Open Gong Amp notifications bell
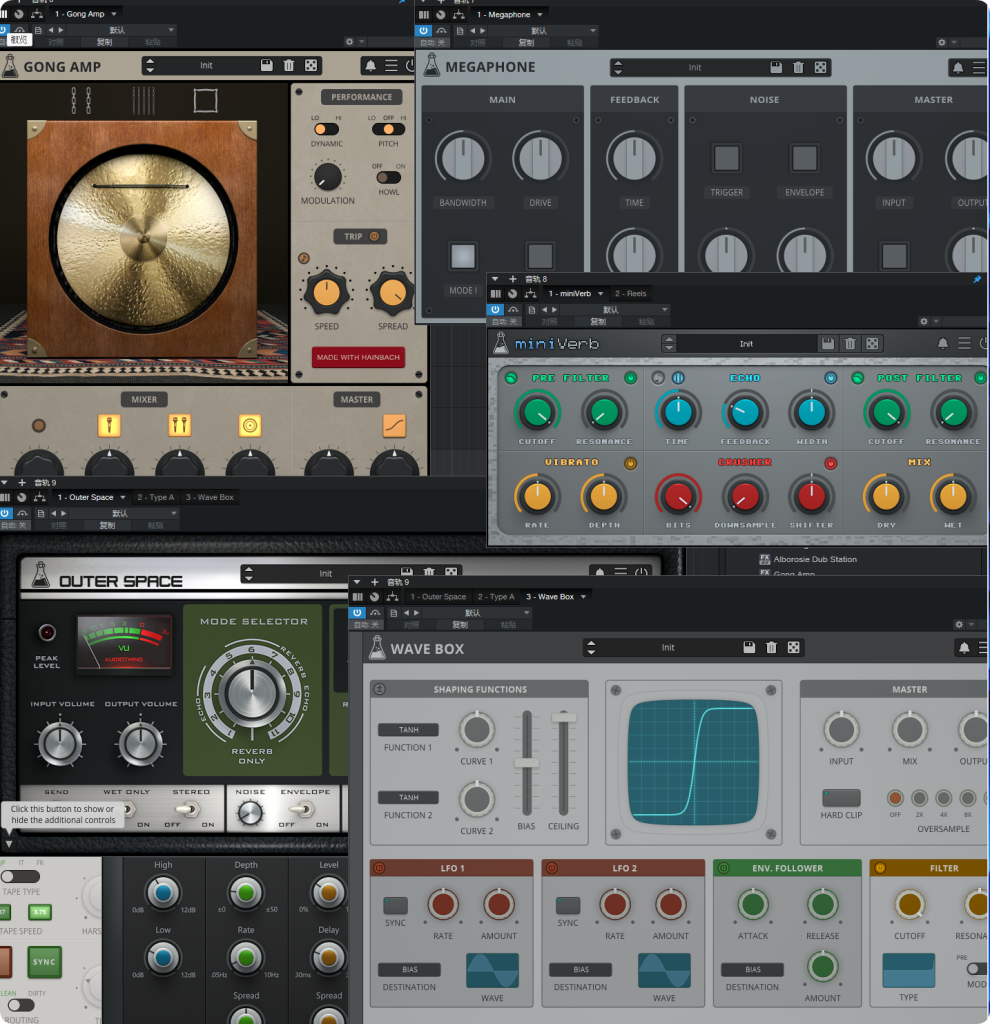The height and width of the screenshot is (1024, 990). click(x=370, y=65)
